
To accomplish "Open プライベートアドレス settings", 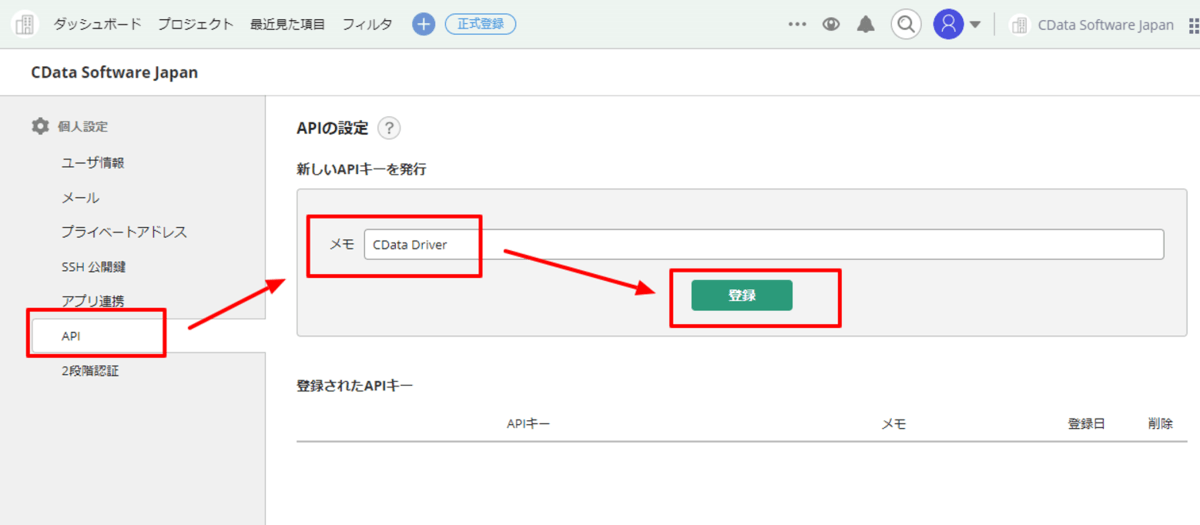I will point(124,232).
